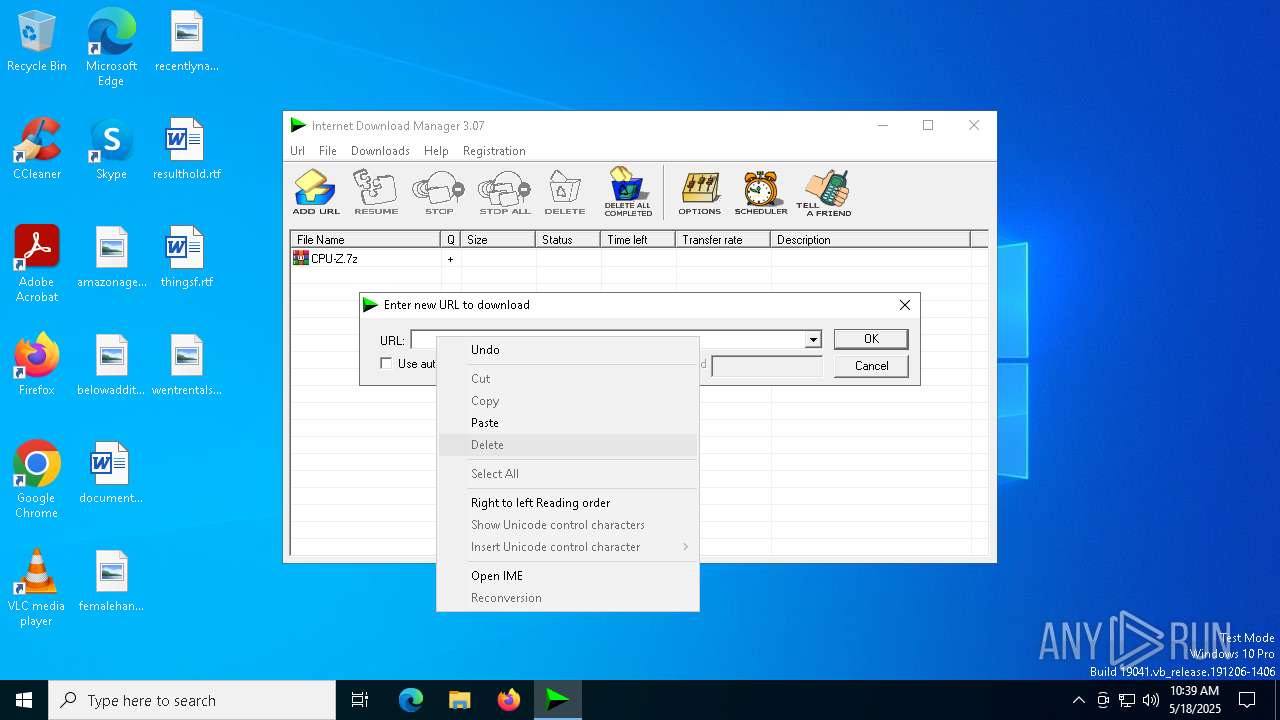1280x720 pixels.
Task: Select Right to left Reading order
Action: pos(568,503)
